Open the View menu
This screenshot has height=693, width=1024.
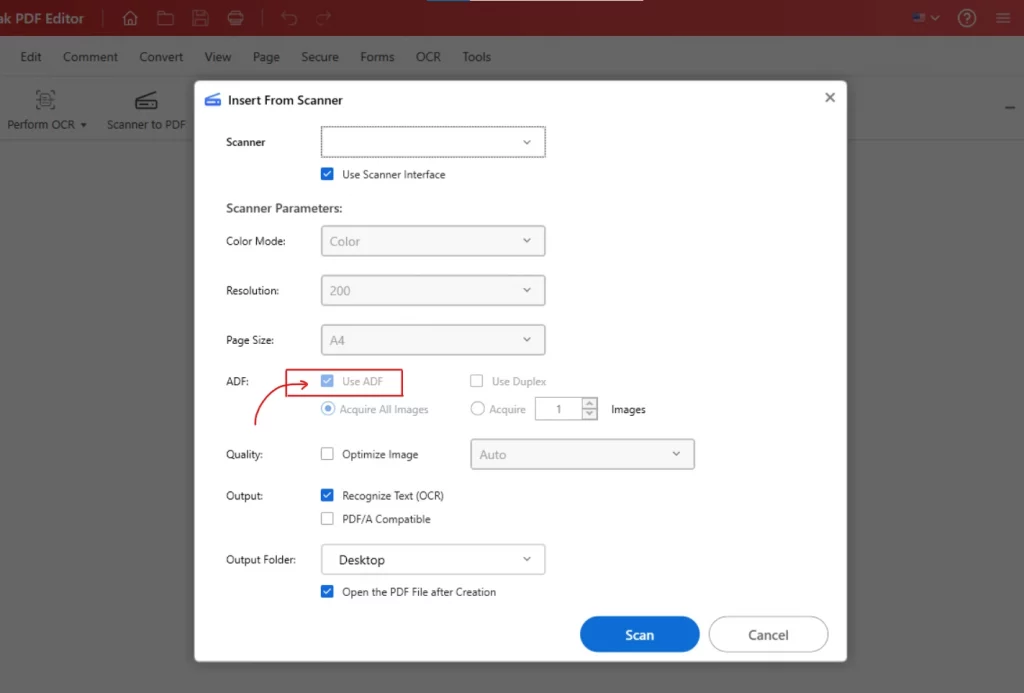[217, 57]
